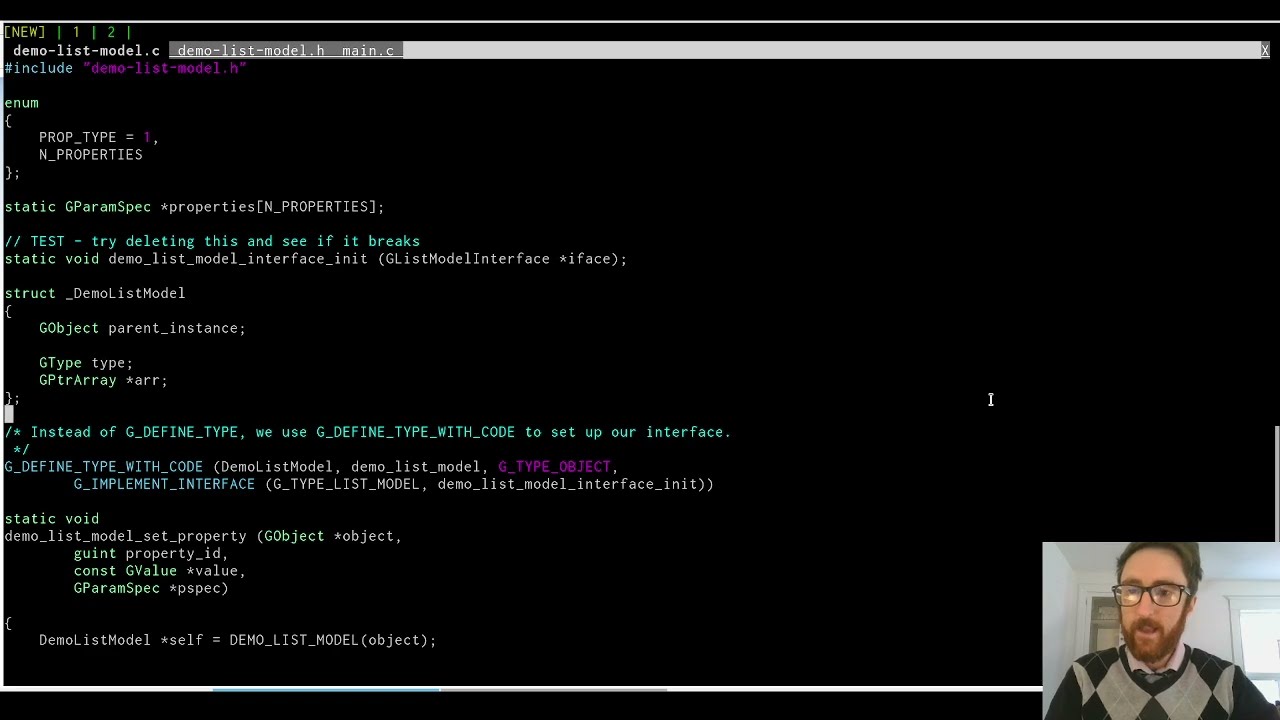Click the static void line
The width and height of the screenshot is (1280, 720).
[52, 519]
